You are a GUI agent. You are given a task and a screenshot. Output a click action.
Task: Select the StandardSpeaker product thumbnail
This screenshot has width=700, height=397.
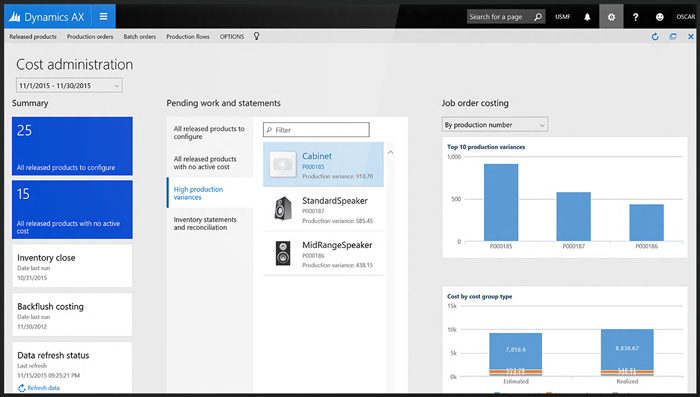[283, 209]
